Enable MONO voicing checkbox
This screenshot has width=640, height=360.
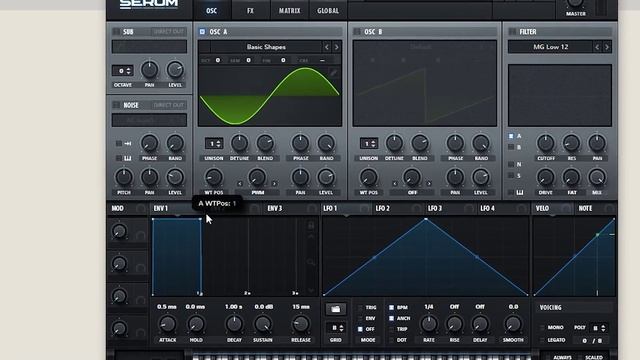pos(542,327)
